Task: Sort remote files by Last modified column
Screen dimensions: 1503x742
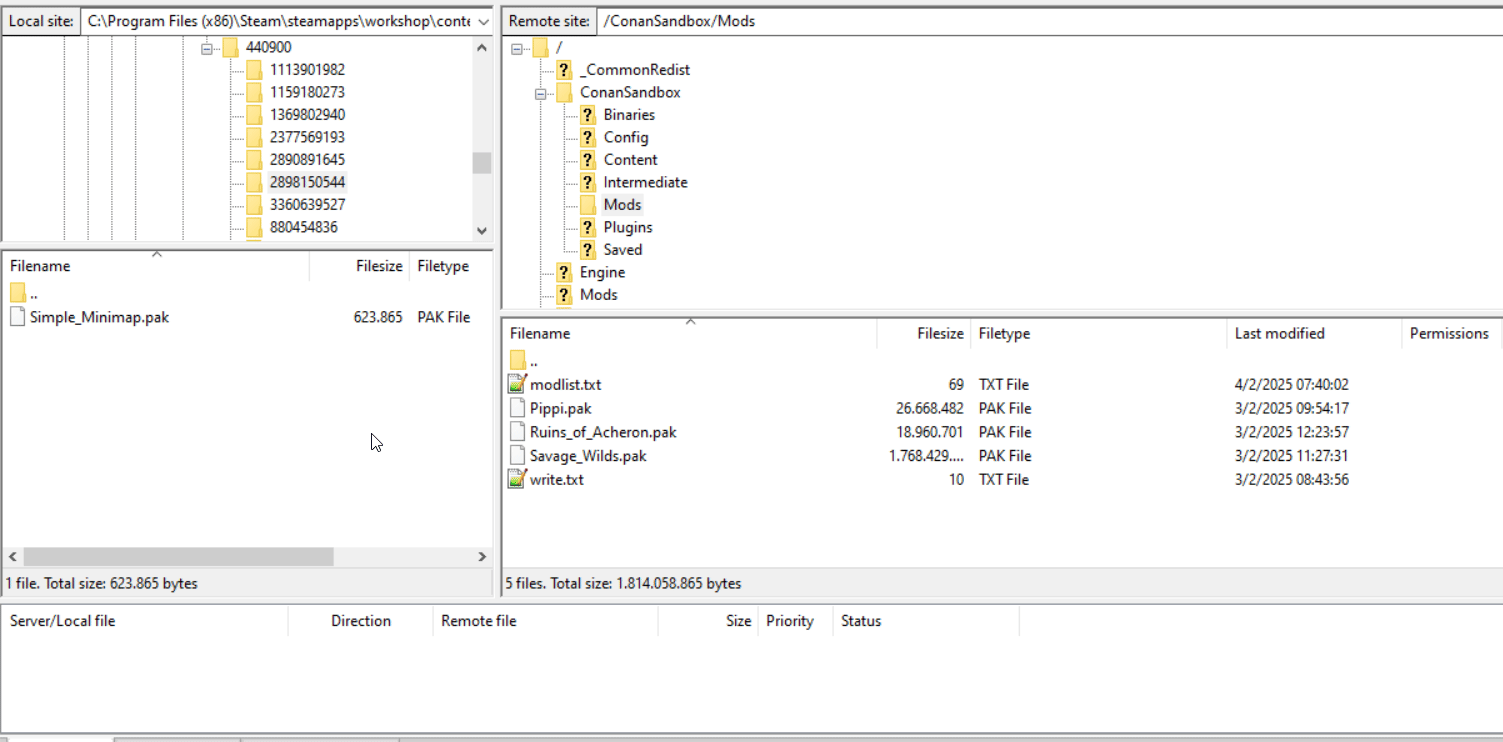Action: (1279, 334)
